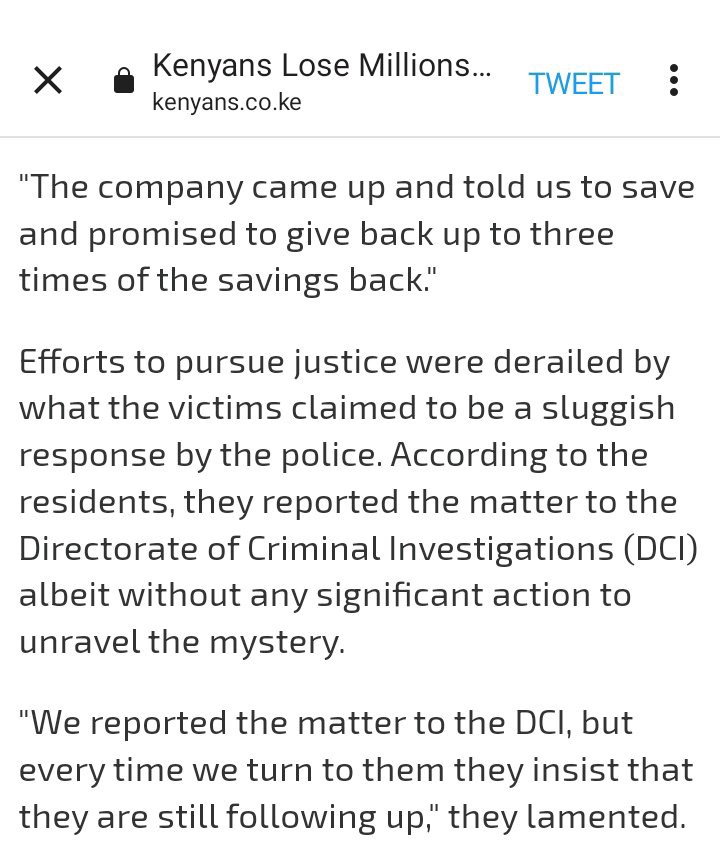Click the line 'response by the police. According to the'
720x860 pixels.
click(333, 455)
